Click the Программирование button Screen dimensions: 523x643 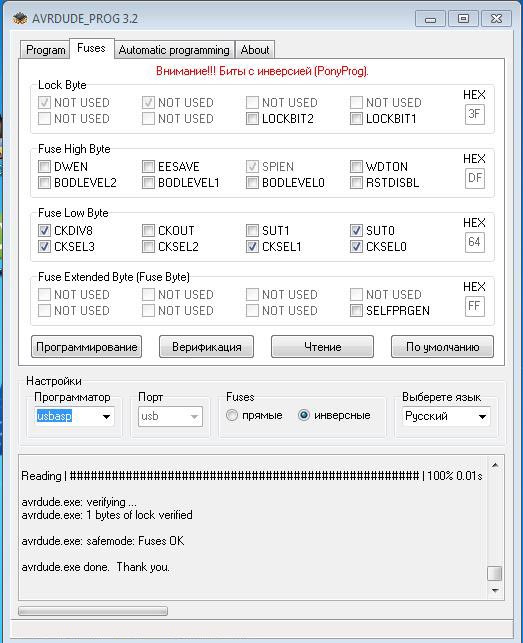[x=87, y=347]
